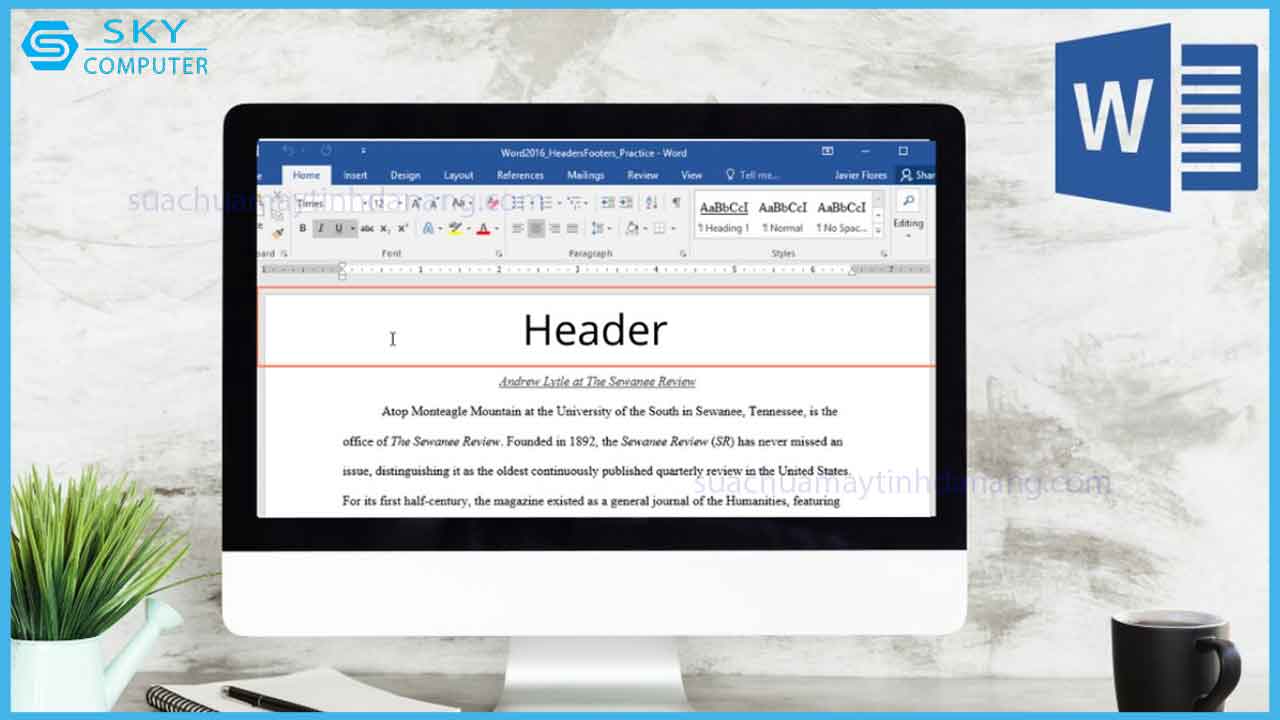
Task: Toggle Underline formatting button
Action: 338,229
